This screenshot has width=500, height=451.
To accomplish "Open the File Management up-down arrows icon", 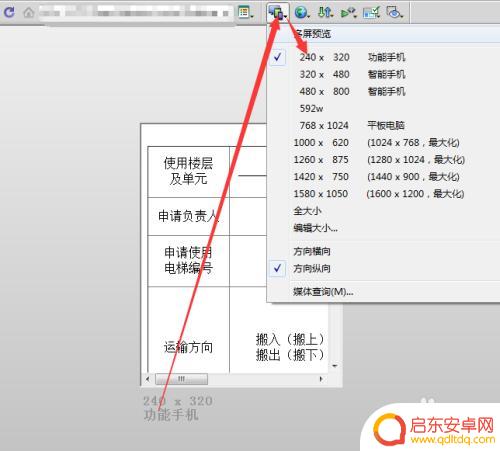I will [325, 13].
